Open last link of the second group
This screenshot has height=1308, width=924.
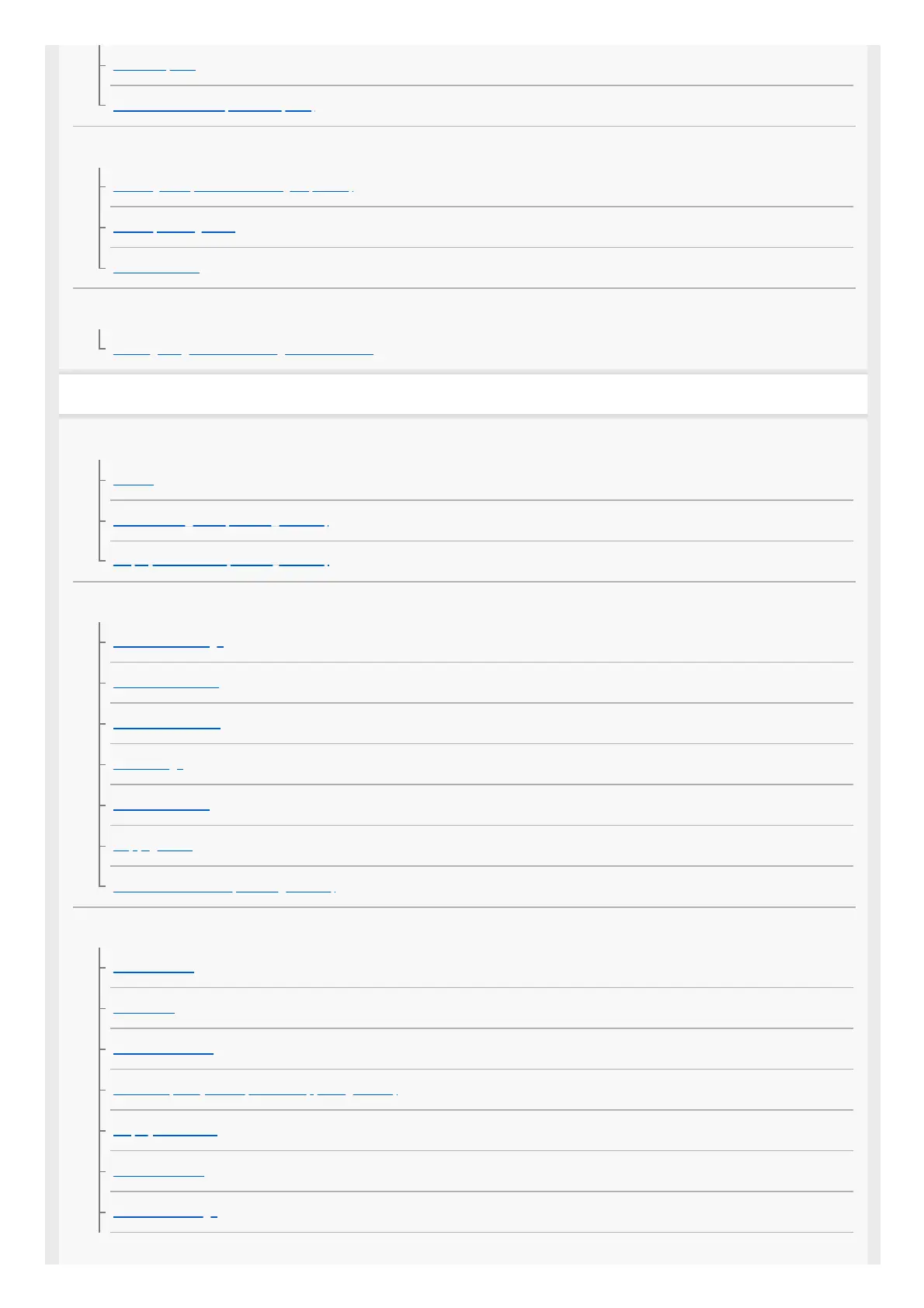click(156, 270)
